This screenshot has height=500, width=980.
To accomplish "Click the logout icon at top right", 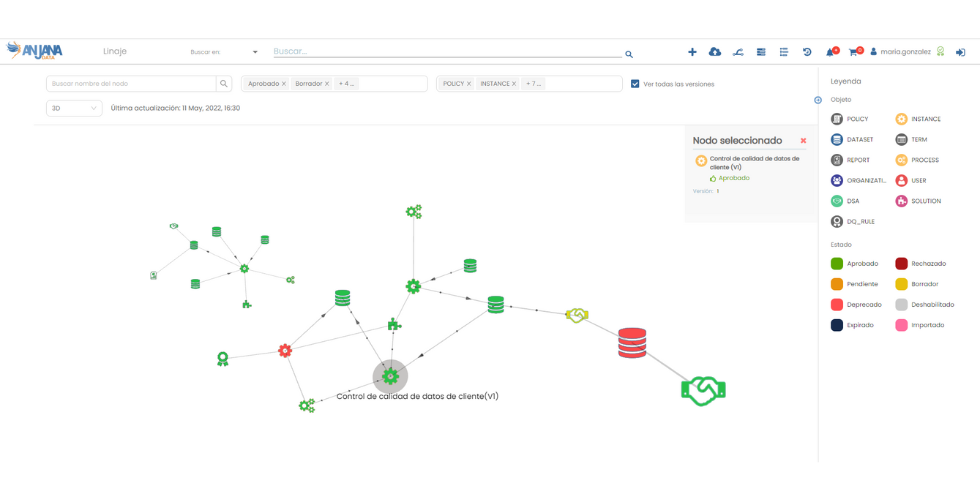I will pyautogui.click(x=960, y=52).
